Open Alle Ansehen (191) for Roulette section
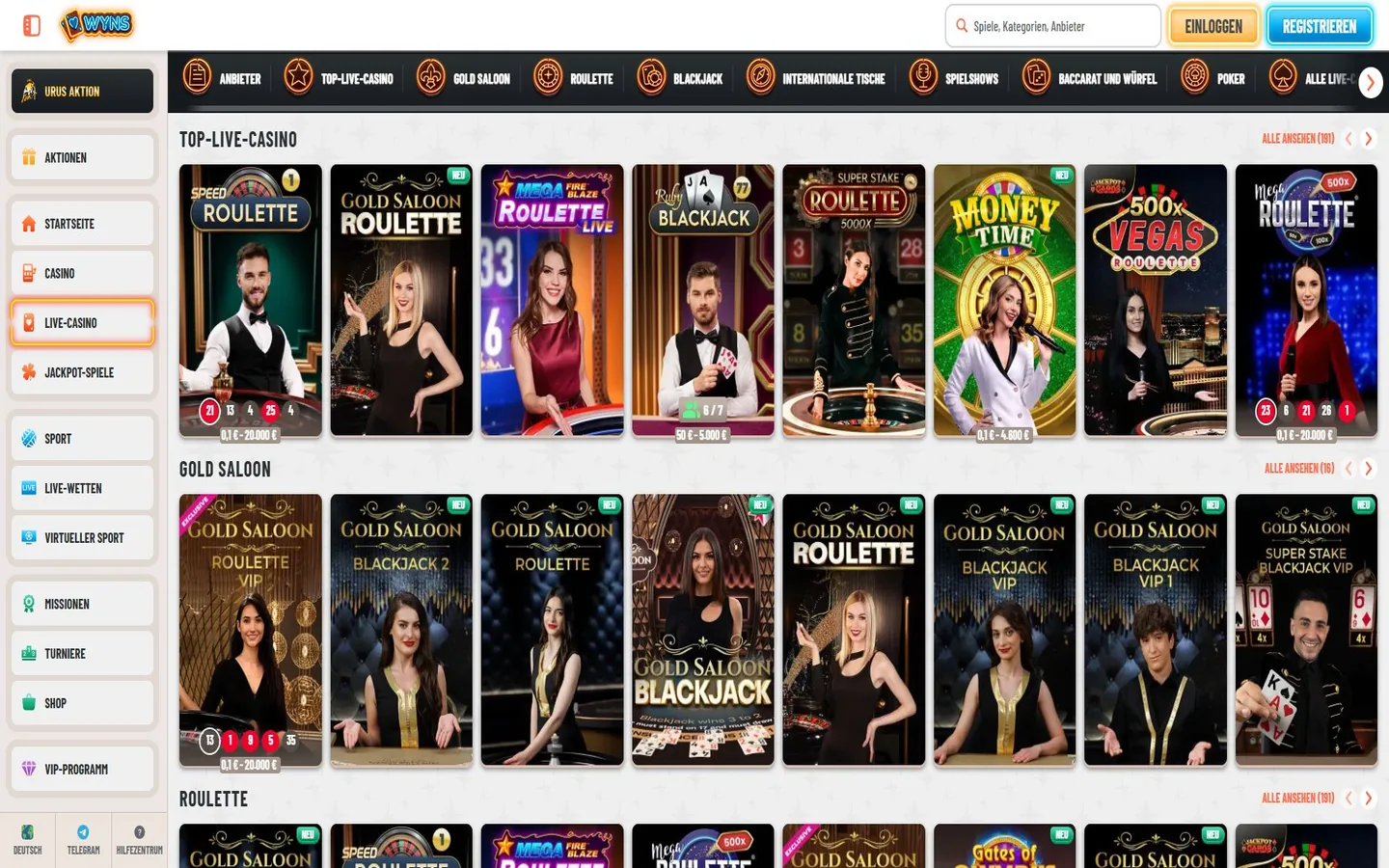 click(x=1297, y=799)
